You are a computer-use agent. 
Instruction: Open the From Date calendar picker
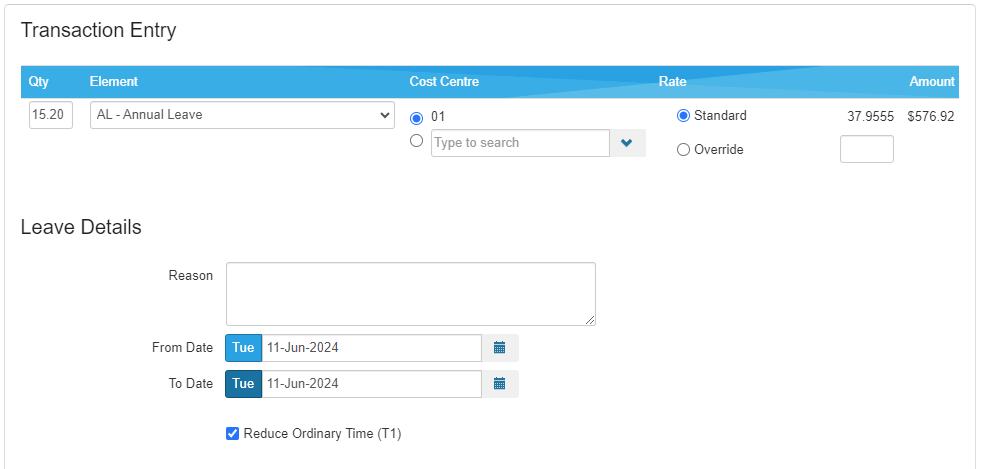tap(499, 348)
